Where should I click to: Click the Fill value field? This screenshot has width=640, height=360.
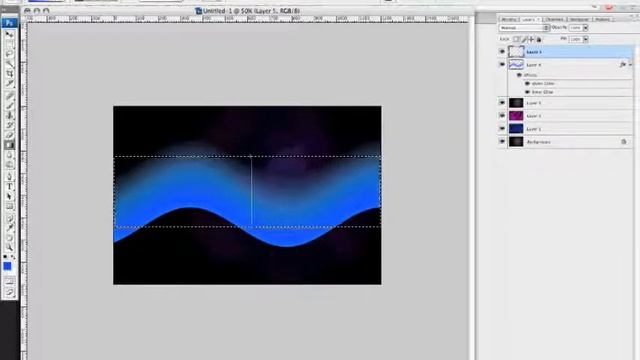pos(576,39)
